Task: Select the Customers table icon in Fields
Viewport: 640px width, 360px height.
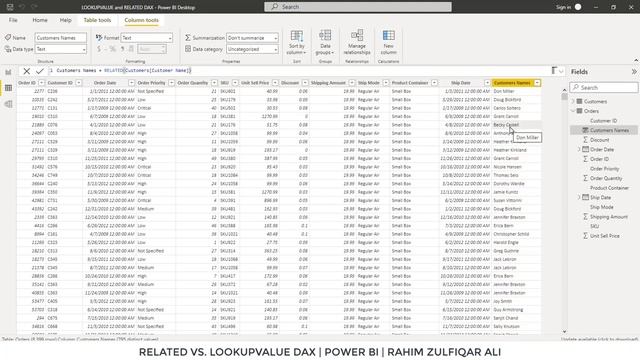Action: click(x=579, y=101)
